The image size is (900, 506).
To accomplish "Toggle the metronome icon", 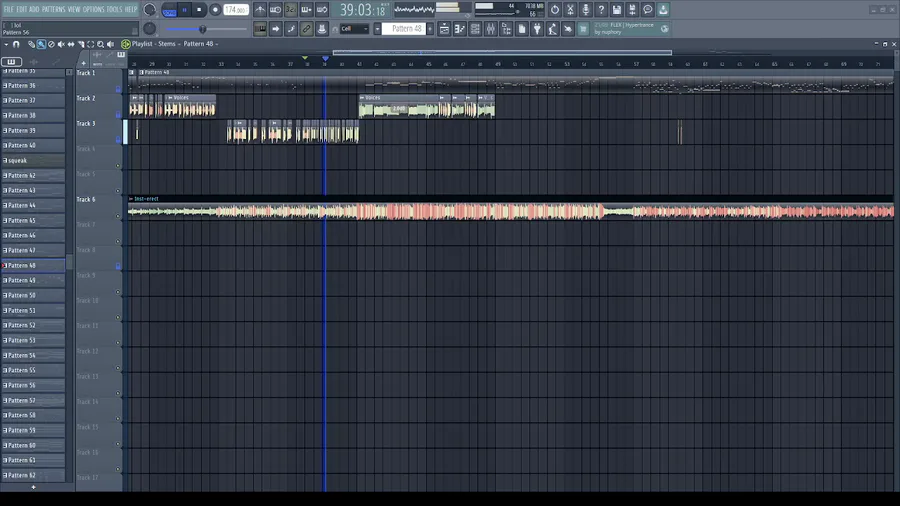I will pos(260,10).
